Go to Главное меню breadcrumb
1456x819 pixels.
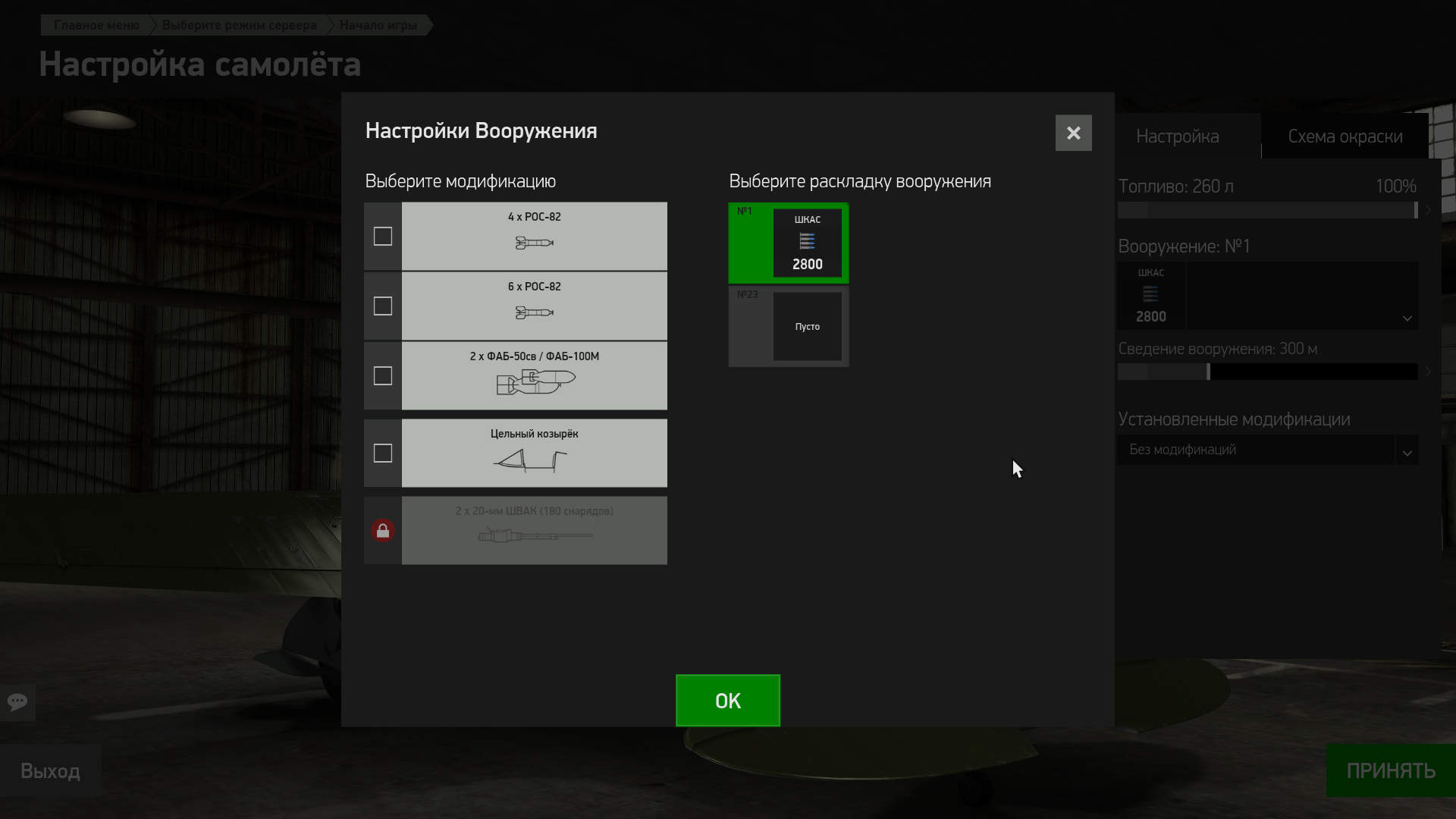[x=96, y=25]
